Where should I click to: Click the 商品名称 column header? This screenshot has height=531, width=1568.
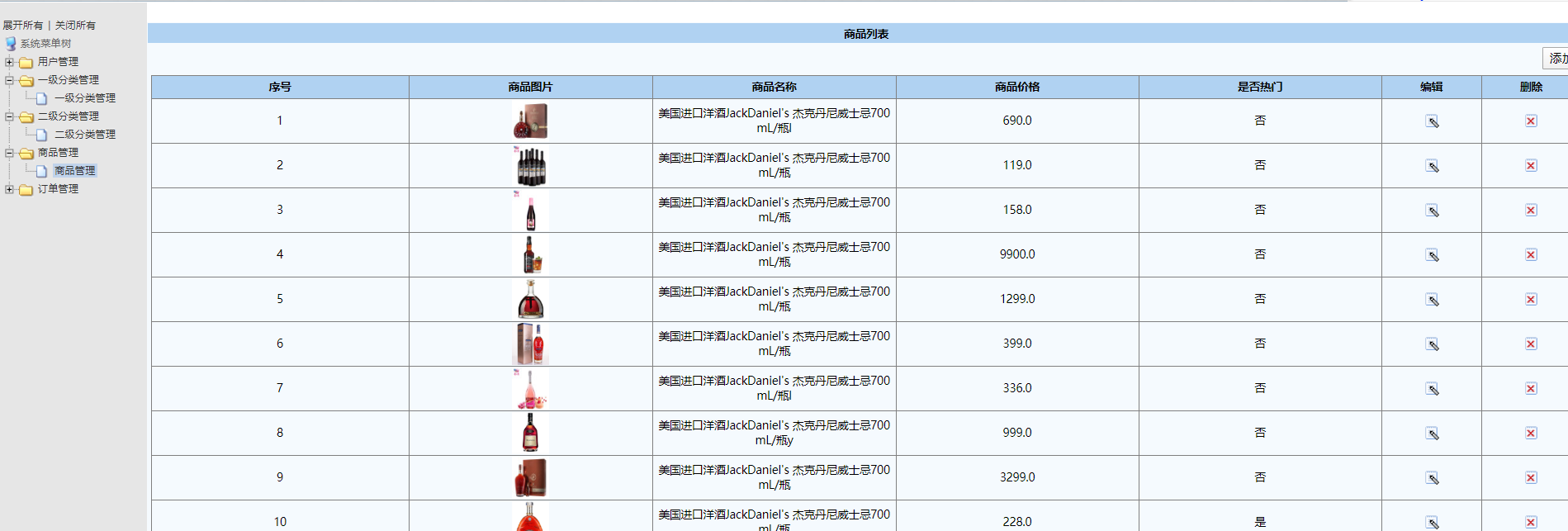point(775,87)
